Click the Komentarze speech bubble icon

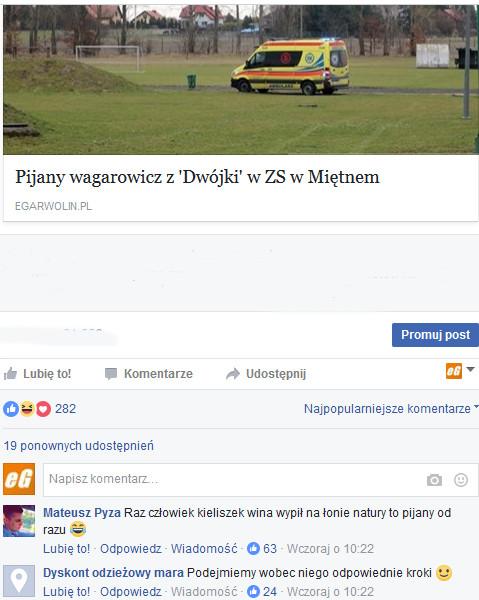point(111,374)
